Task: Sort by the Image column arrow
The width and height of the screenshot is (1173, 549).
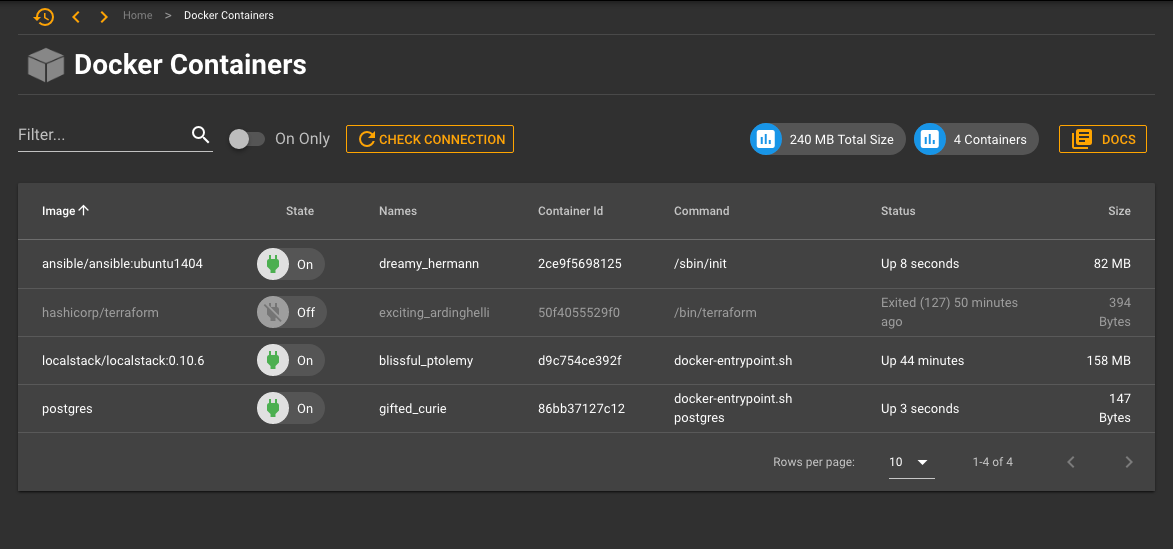Action: point(84,211)
